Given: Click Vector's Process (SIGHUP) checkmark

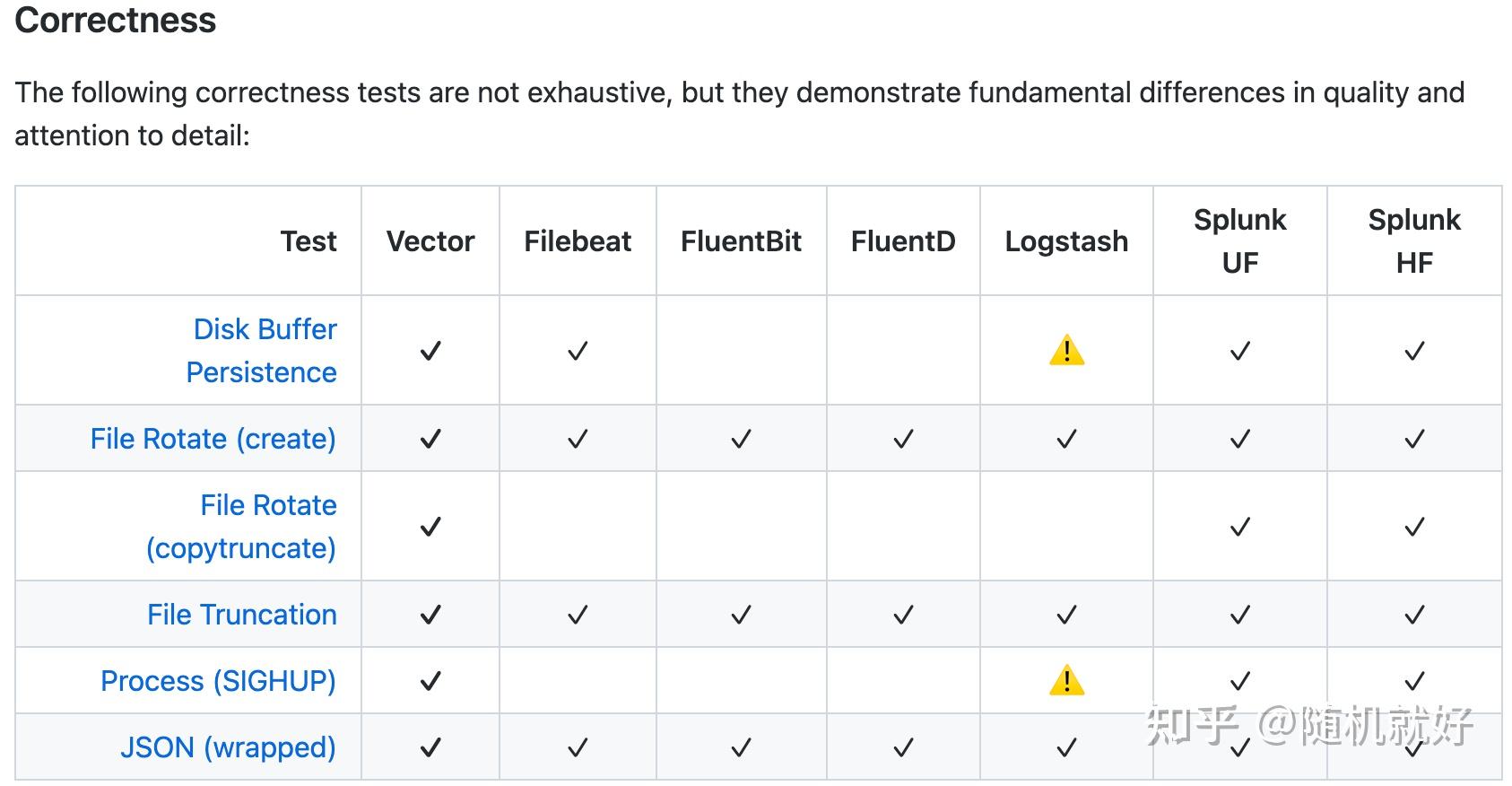Looking at the screenshot, I should (430, 681).
